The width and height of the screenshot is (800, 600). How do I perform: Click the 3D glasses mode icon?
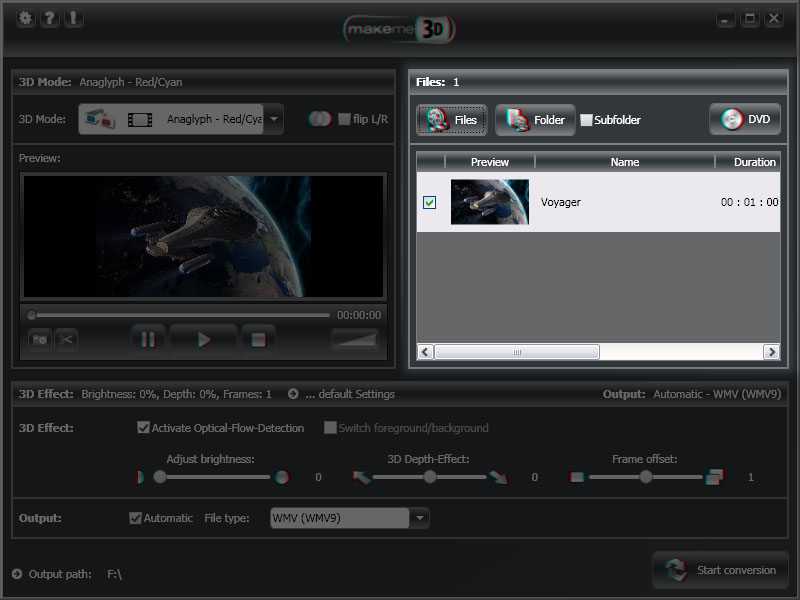click(x=99, y=119)
